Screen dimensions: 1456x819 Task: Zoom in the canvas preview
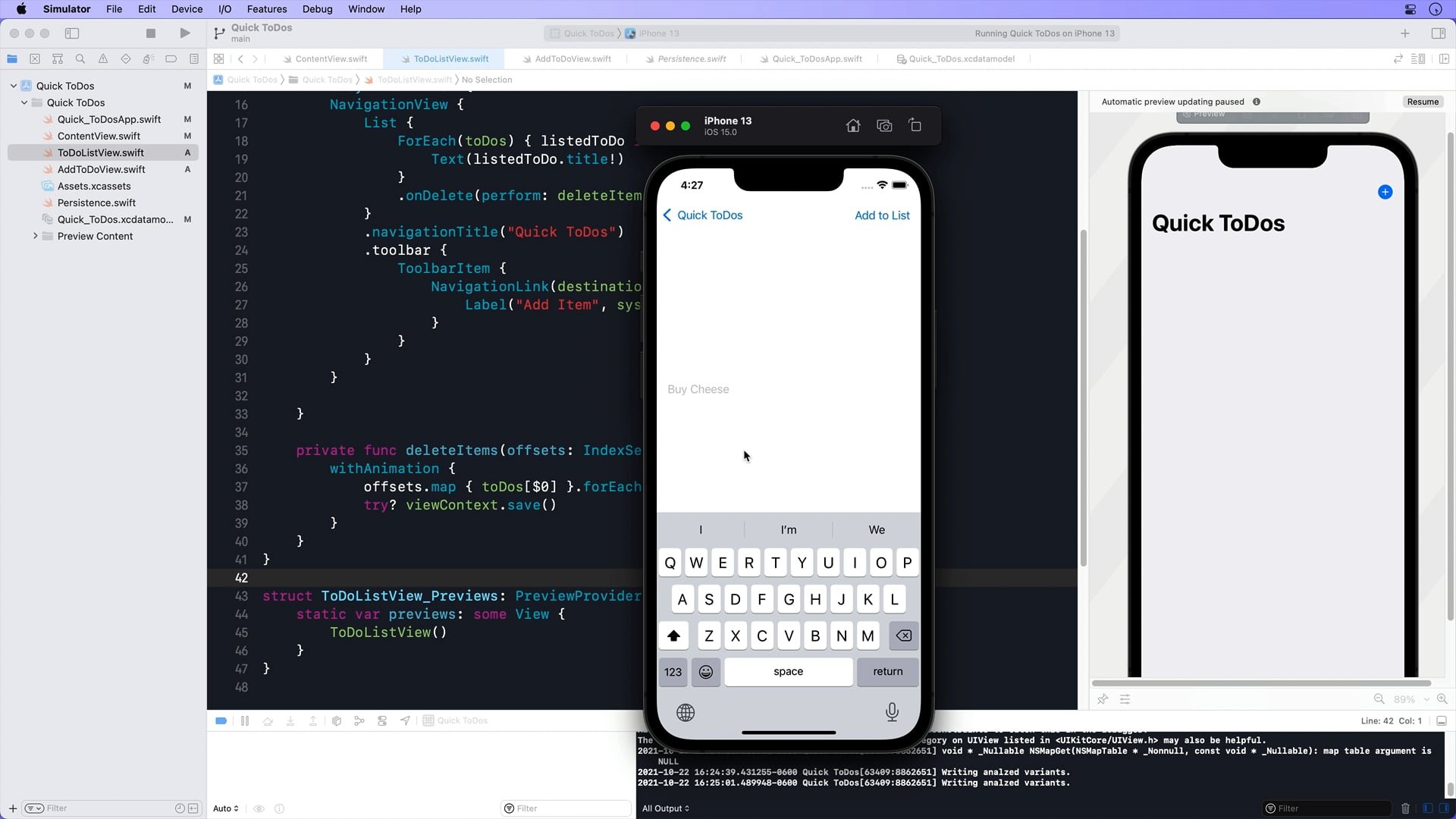tap(1442, 699)
